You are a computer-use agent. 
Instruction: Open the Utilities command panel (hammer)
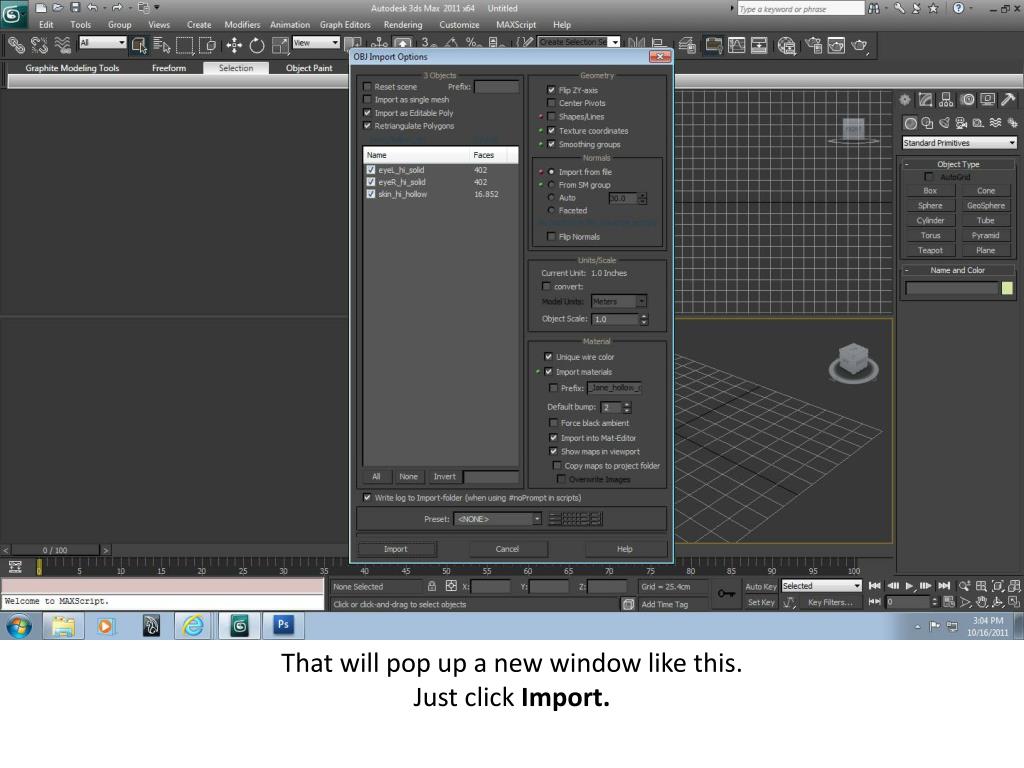click(1008, 100)
